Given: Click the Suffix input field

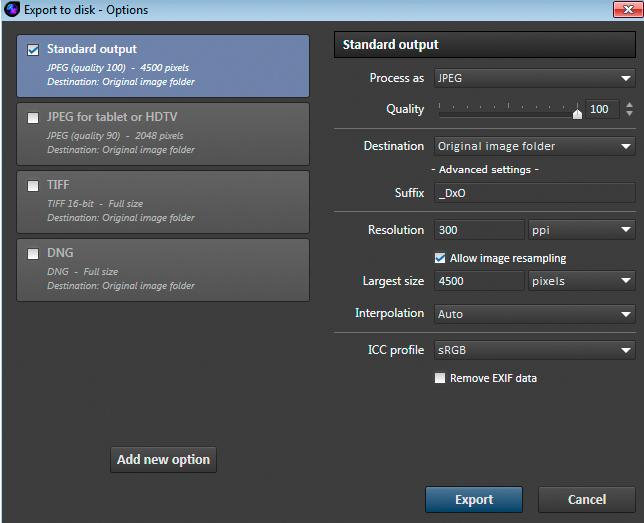Looking at the screenshot, I should click(534, 193).
